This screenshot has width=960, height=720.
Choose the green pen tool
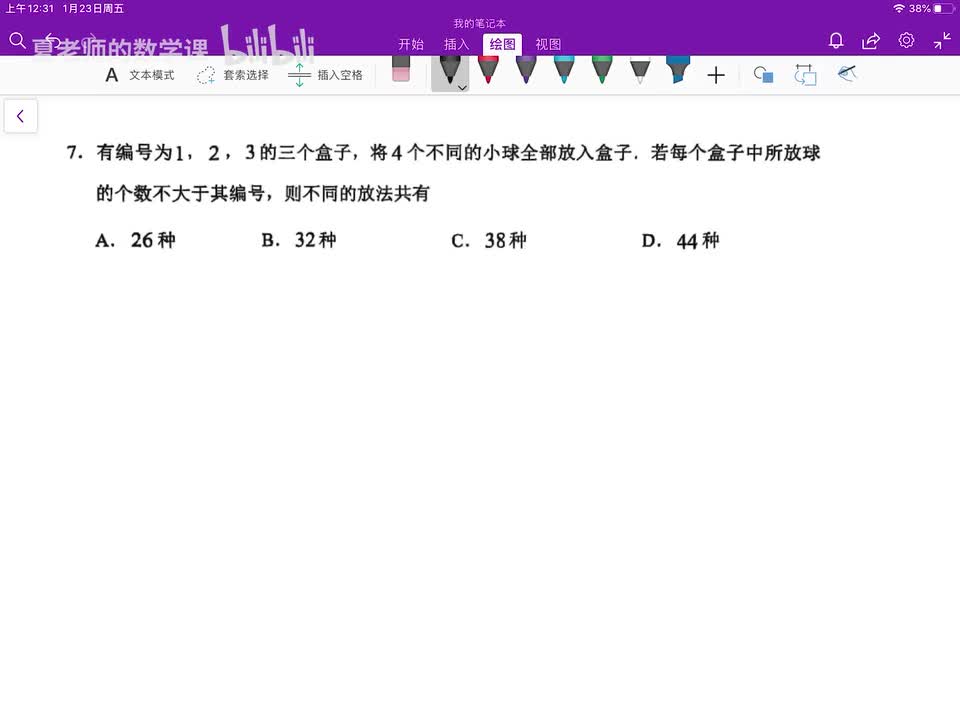click(x=602, y=70)
